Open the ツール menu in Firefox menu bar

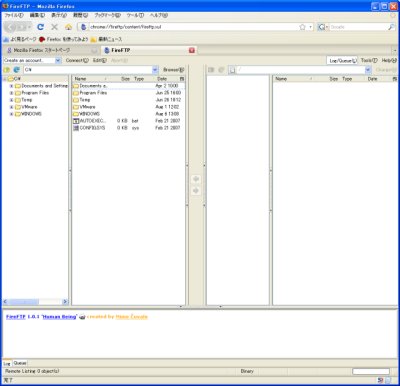(135, 15)
